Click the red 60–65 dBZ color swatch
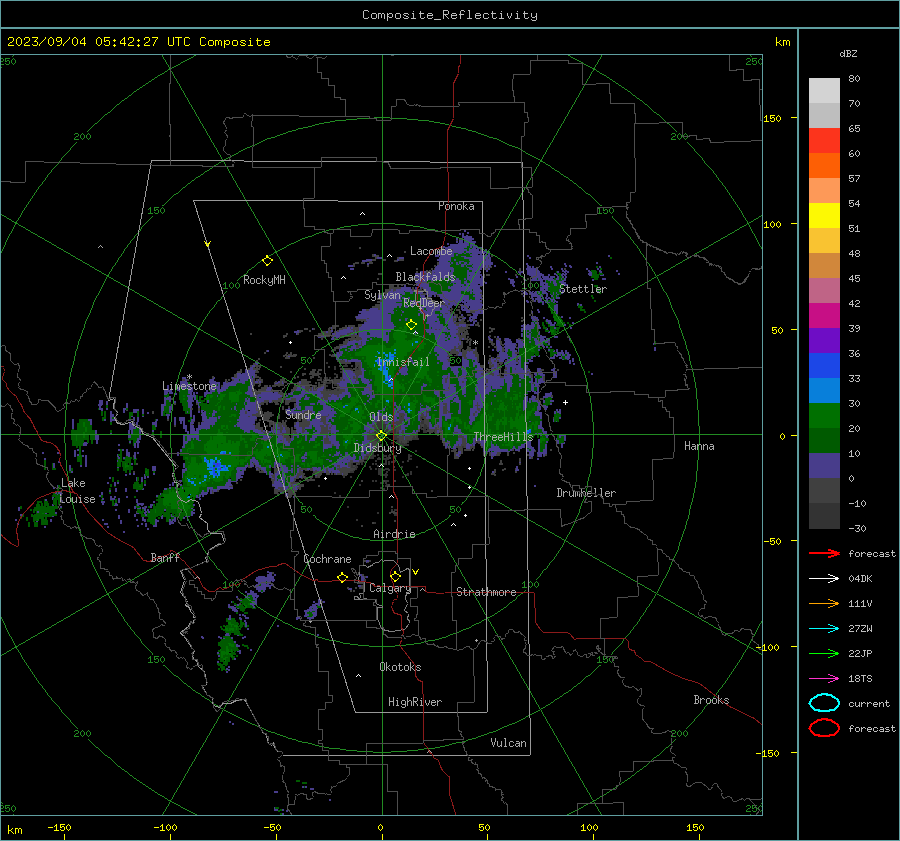The width and height of the screenshot is (900, 841). click(x=824, y=140)
